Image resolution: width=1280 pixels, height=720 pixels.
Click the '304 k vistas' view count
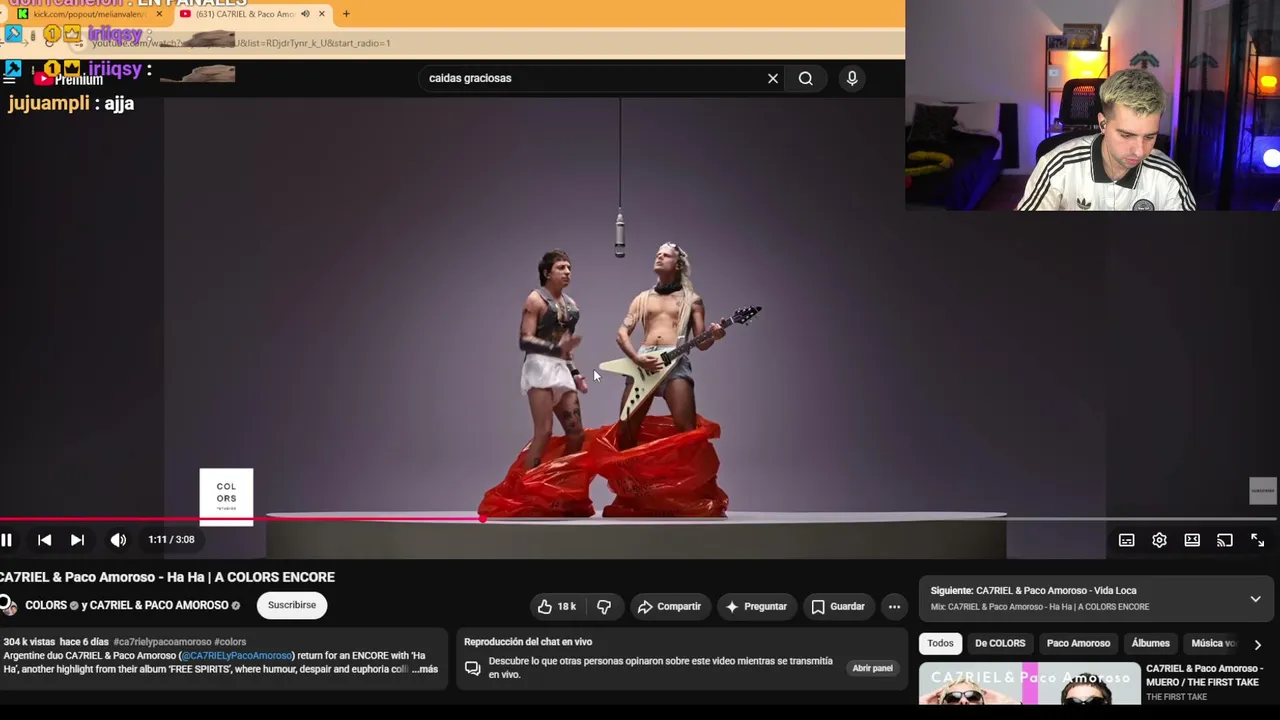[x=29, y=642]
